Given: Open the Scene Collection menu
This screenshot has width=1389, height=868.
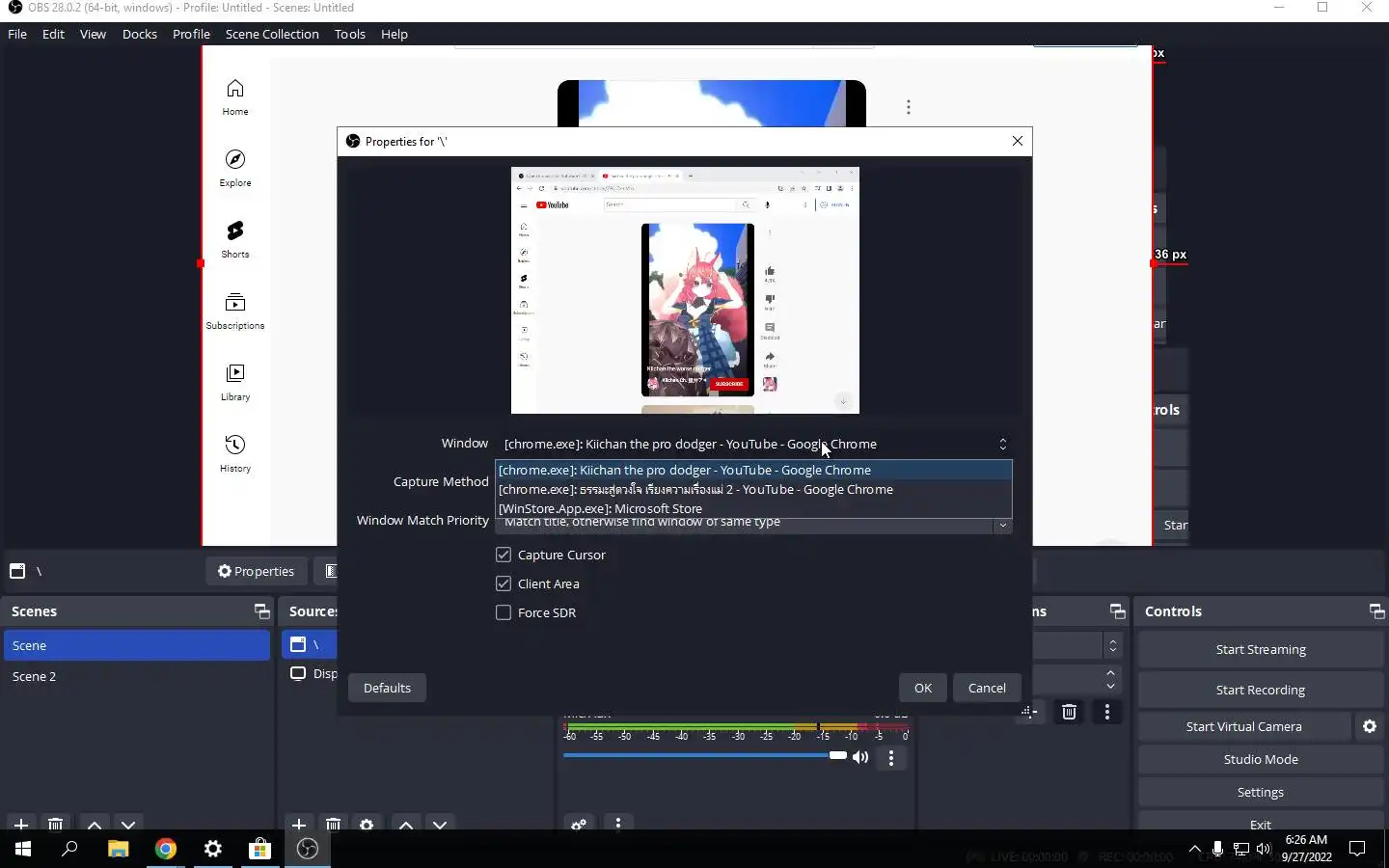Looking at the screenshot, I should (272, 34).
